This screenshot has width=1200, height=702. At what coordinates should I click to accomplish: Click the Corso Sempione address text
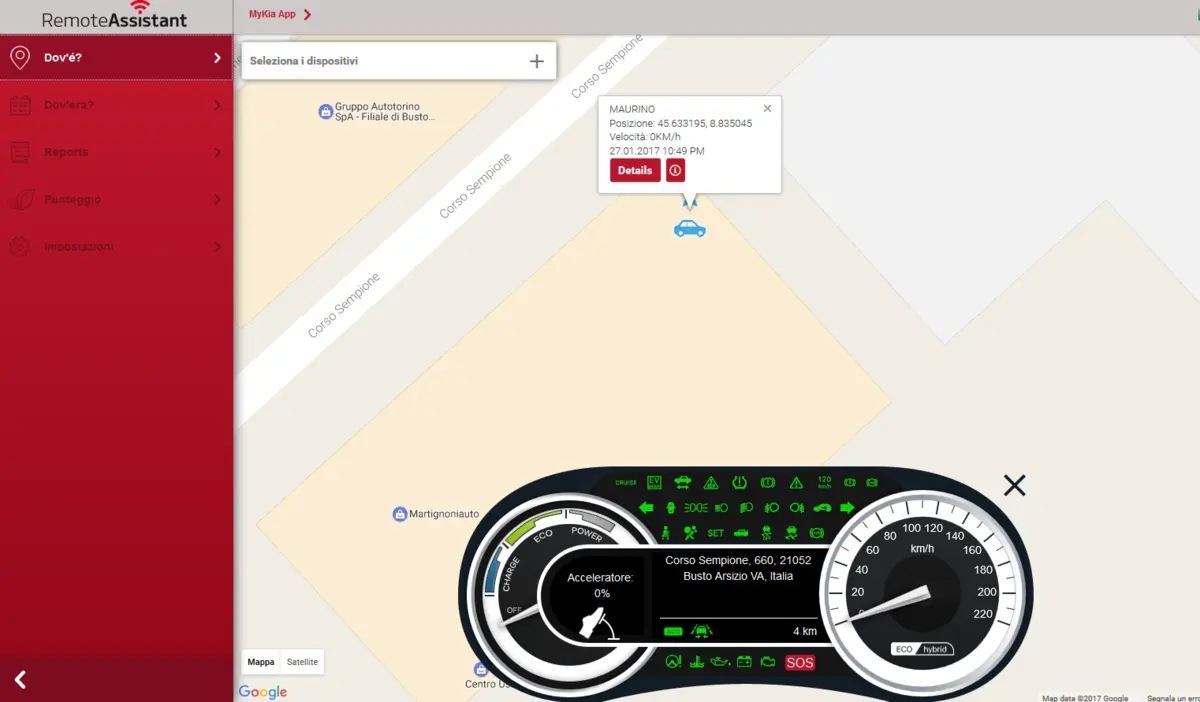click(738, 568)
